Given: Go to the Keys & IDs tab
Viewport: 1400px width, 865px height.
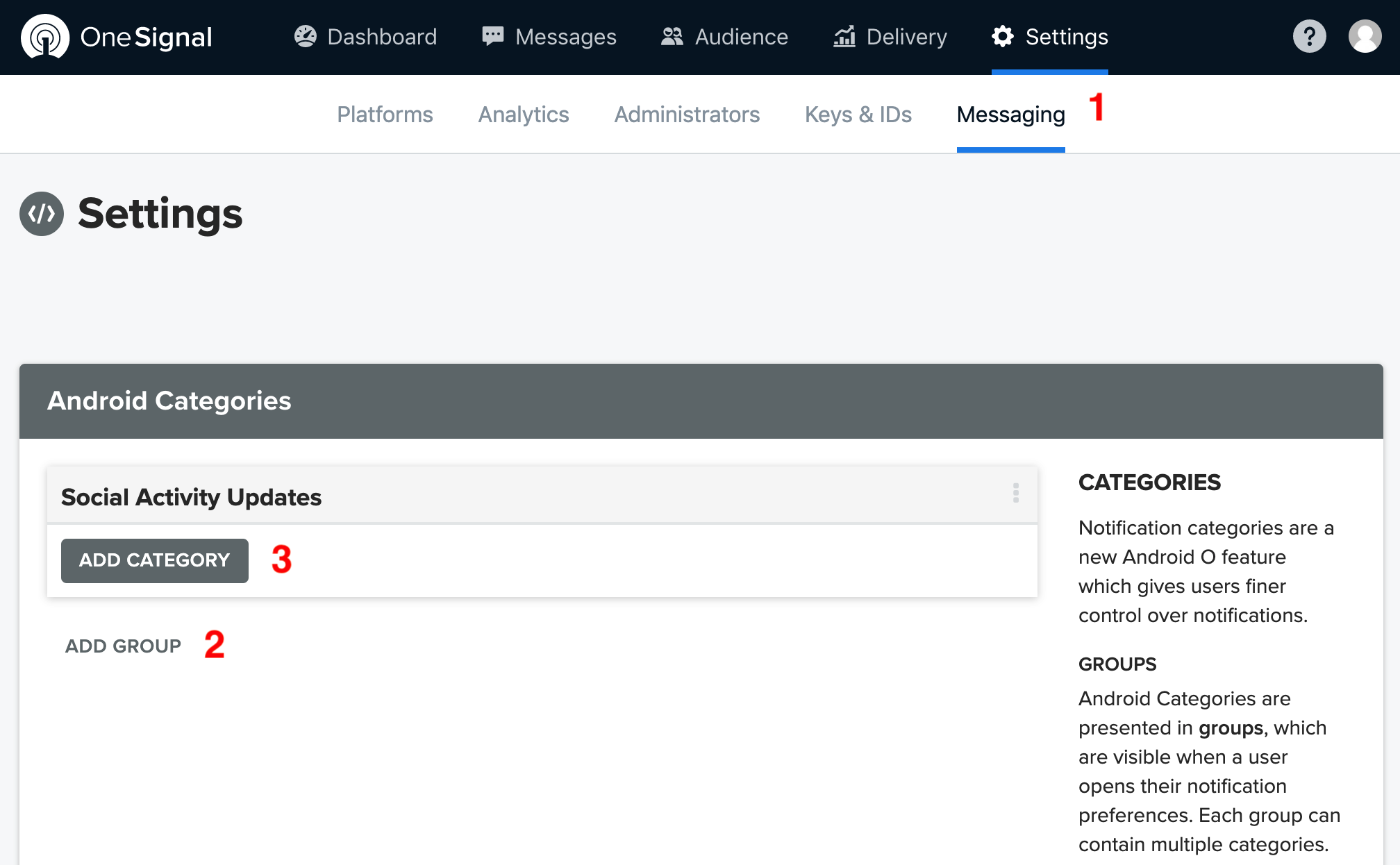Looking at the screenshot, I should pyautogui.click(x=858, y=115).
